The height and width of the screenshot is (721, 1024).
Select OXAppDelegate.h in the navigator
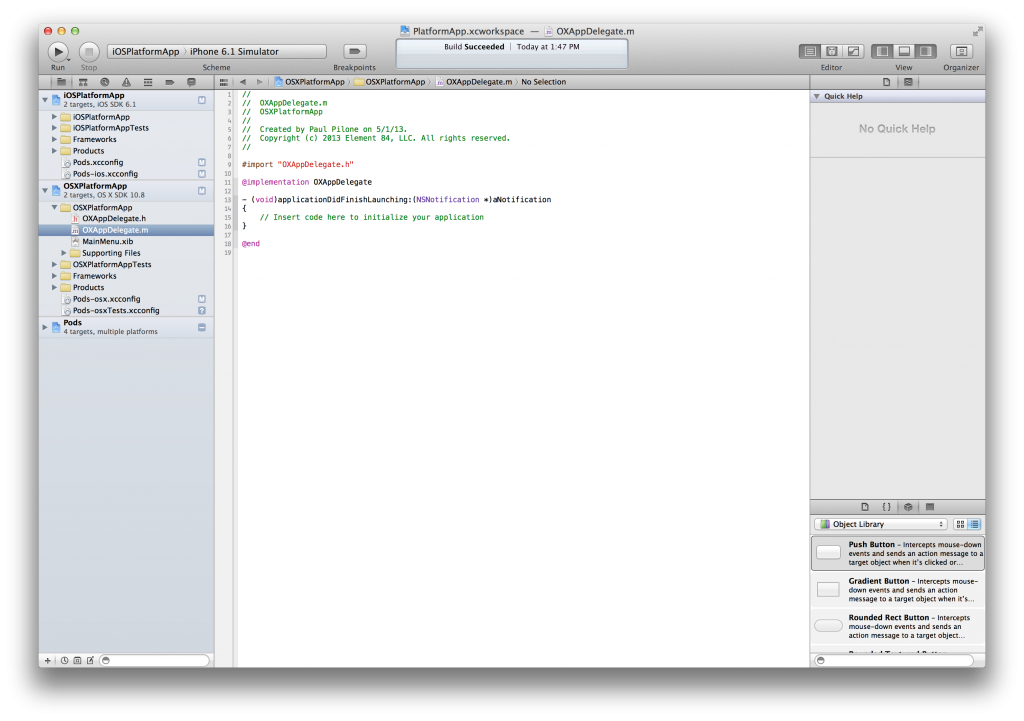[x=127, y=219]
